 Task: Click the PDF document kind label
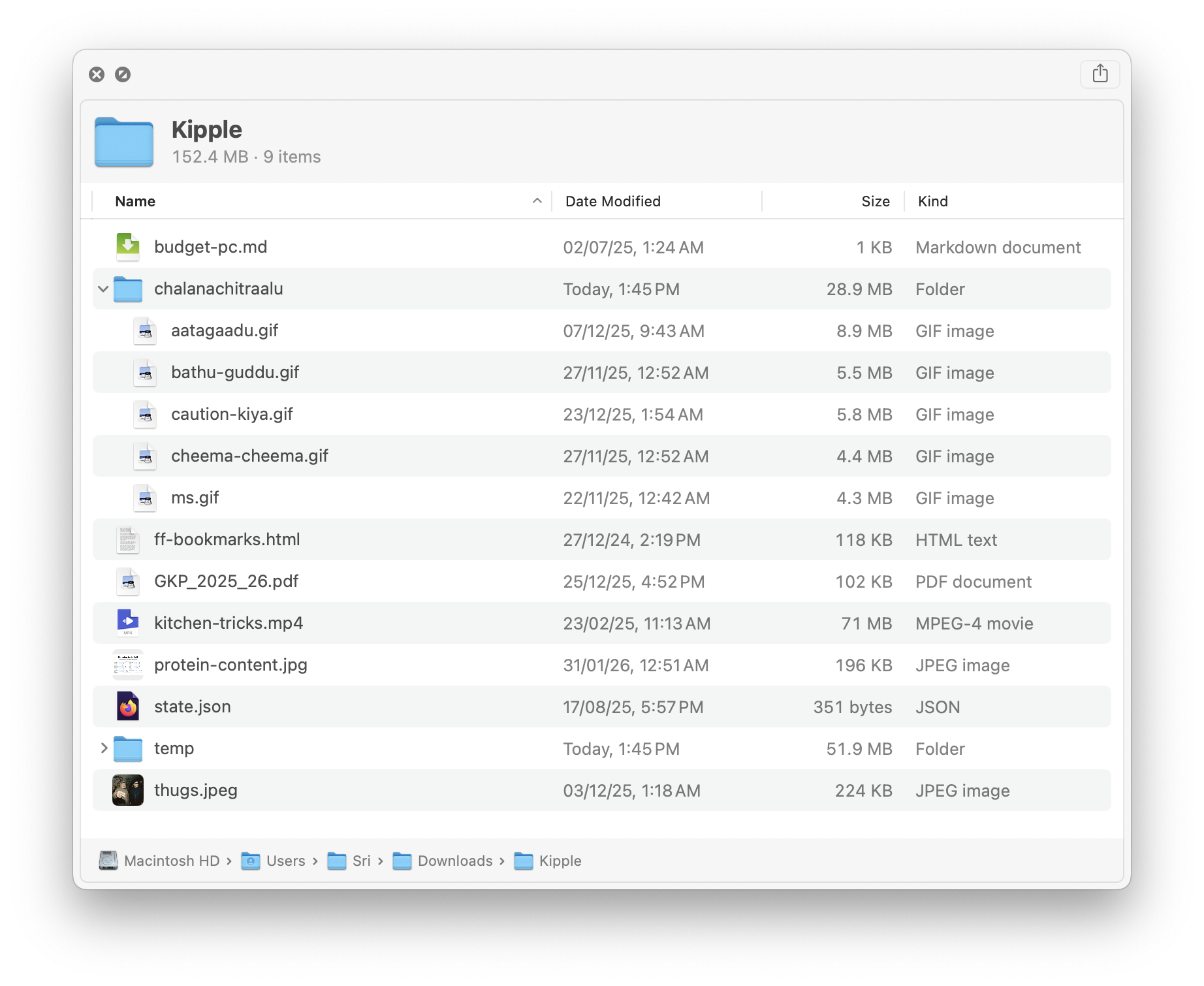point(974,582)
